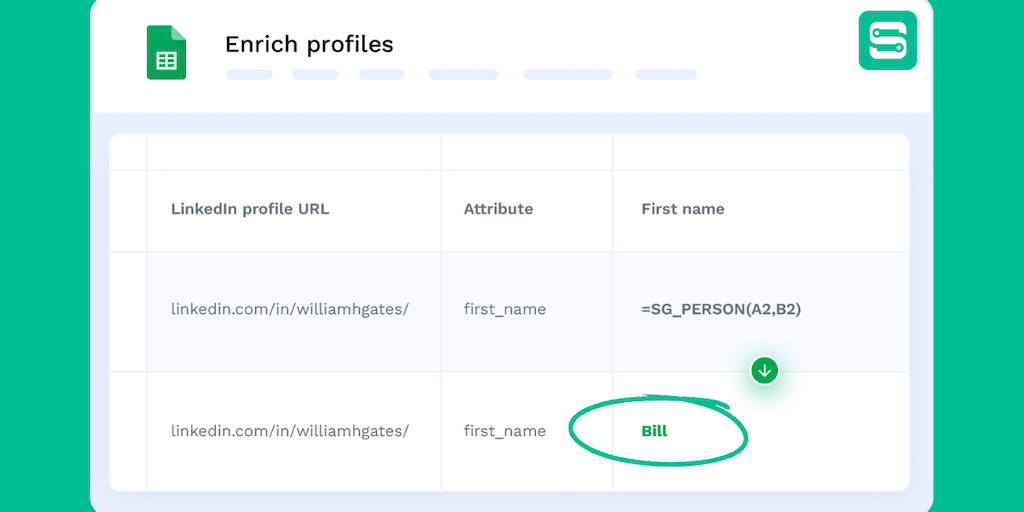Select the "Enrich profiles" document title
1024x512 pixels.
tap(309, 45)
